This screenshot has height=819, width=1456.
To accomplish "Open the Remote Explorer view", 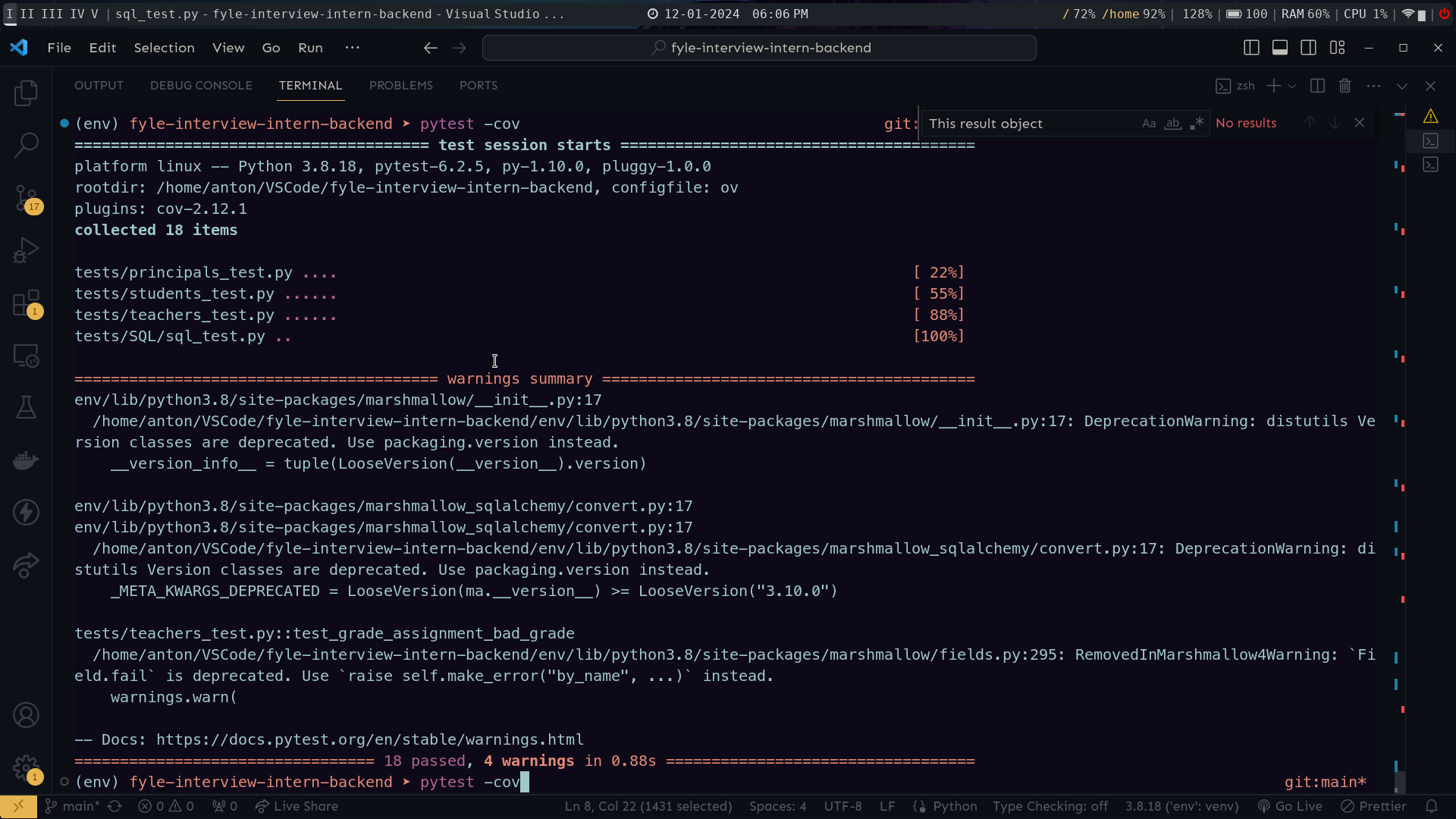I will pyautogui.click(x=26, y=356).
